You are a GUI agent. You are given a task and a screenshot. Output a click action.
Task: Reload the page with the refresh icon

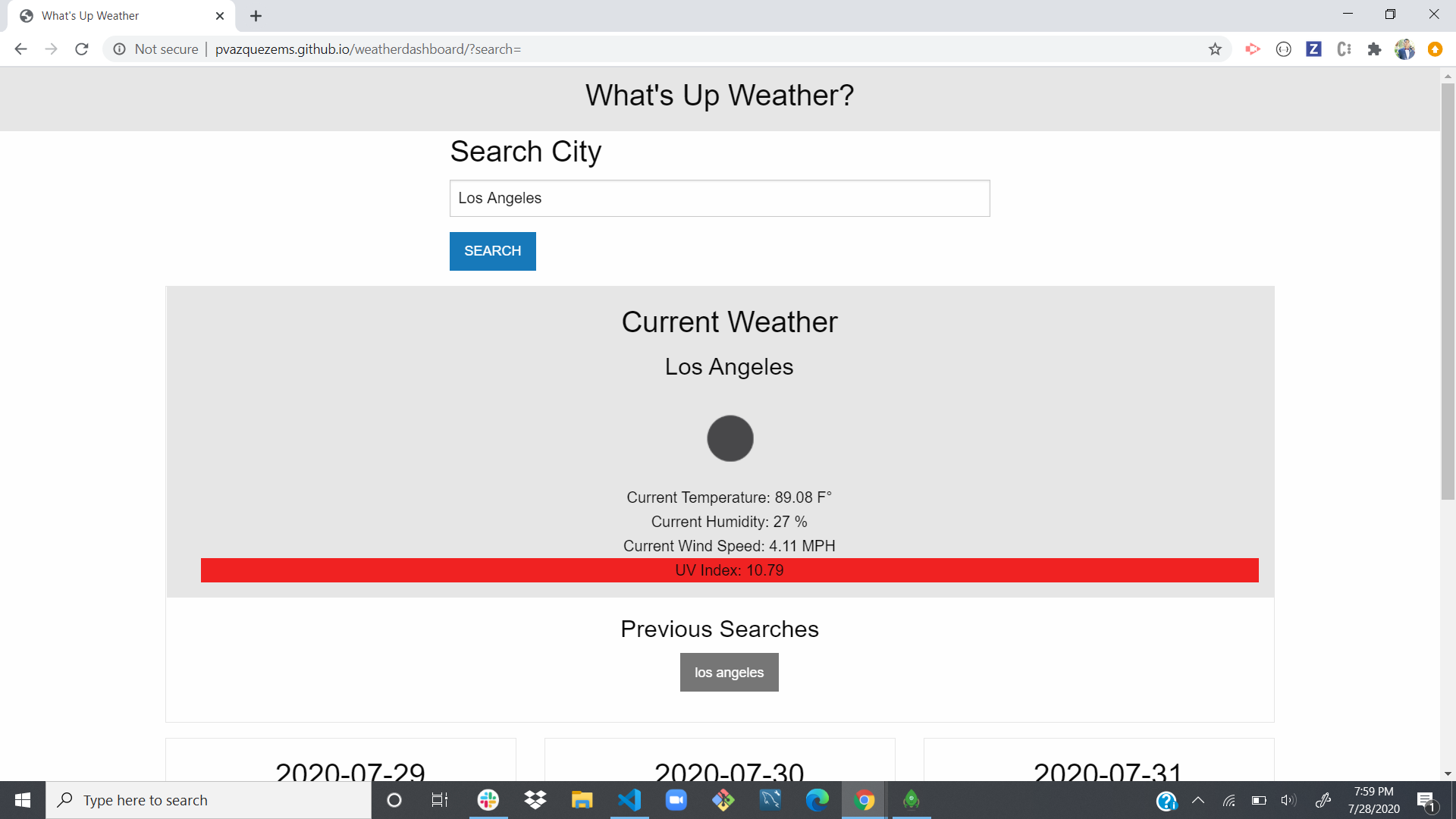82,49
